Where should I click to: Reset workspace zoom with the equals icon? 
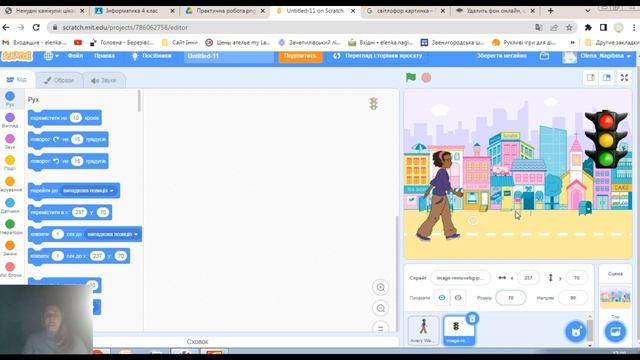click(x=381, y=327)
